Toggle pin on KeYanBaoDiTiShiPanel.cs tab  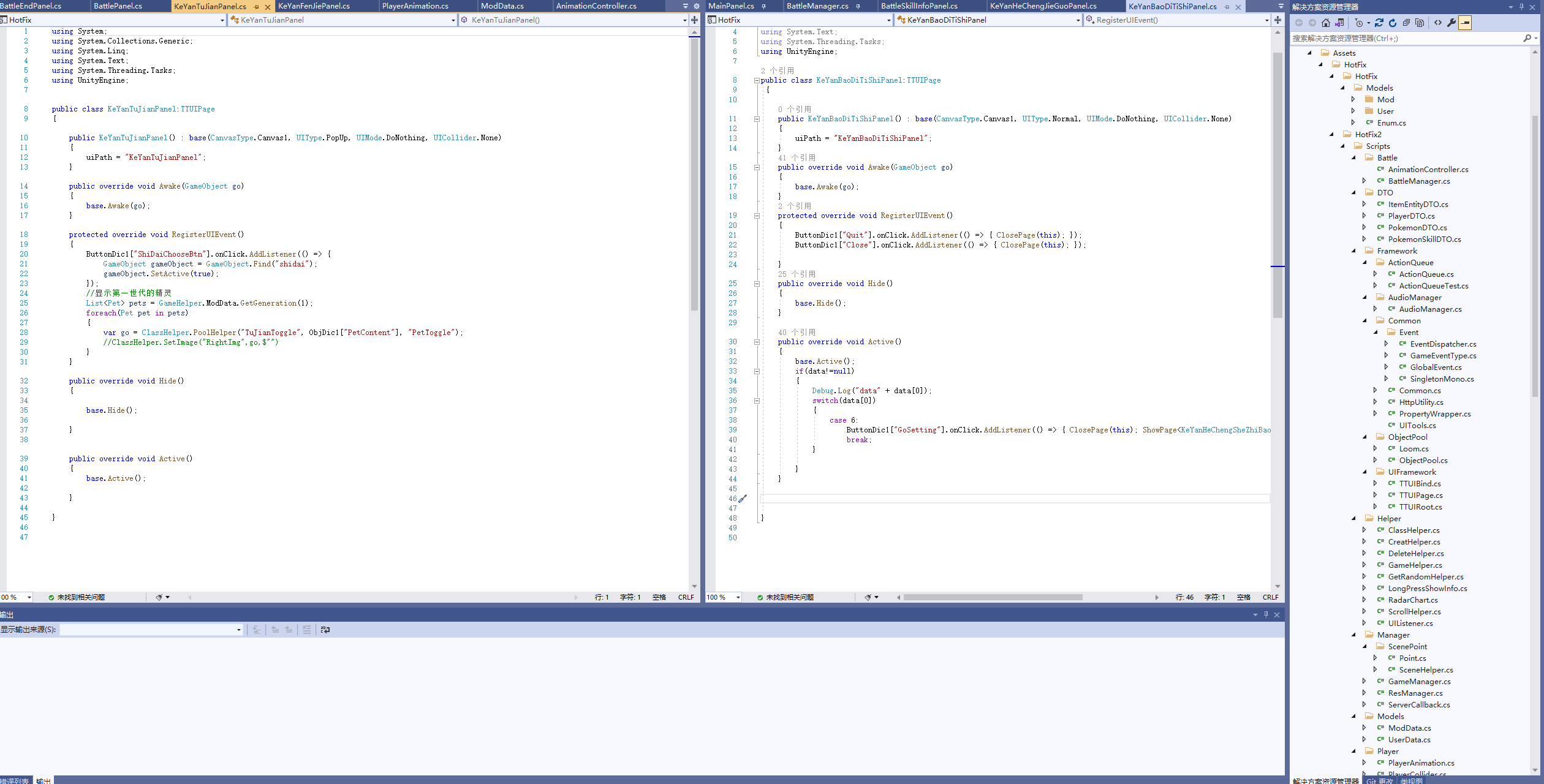[1227, 7]
